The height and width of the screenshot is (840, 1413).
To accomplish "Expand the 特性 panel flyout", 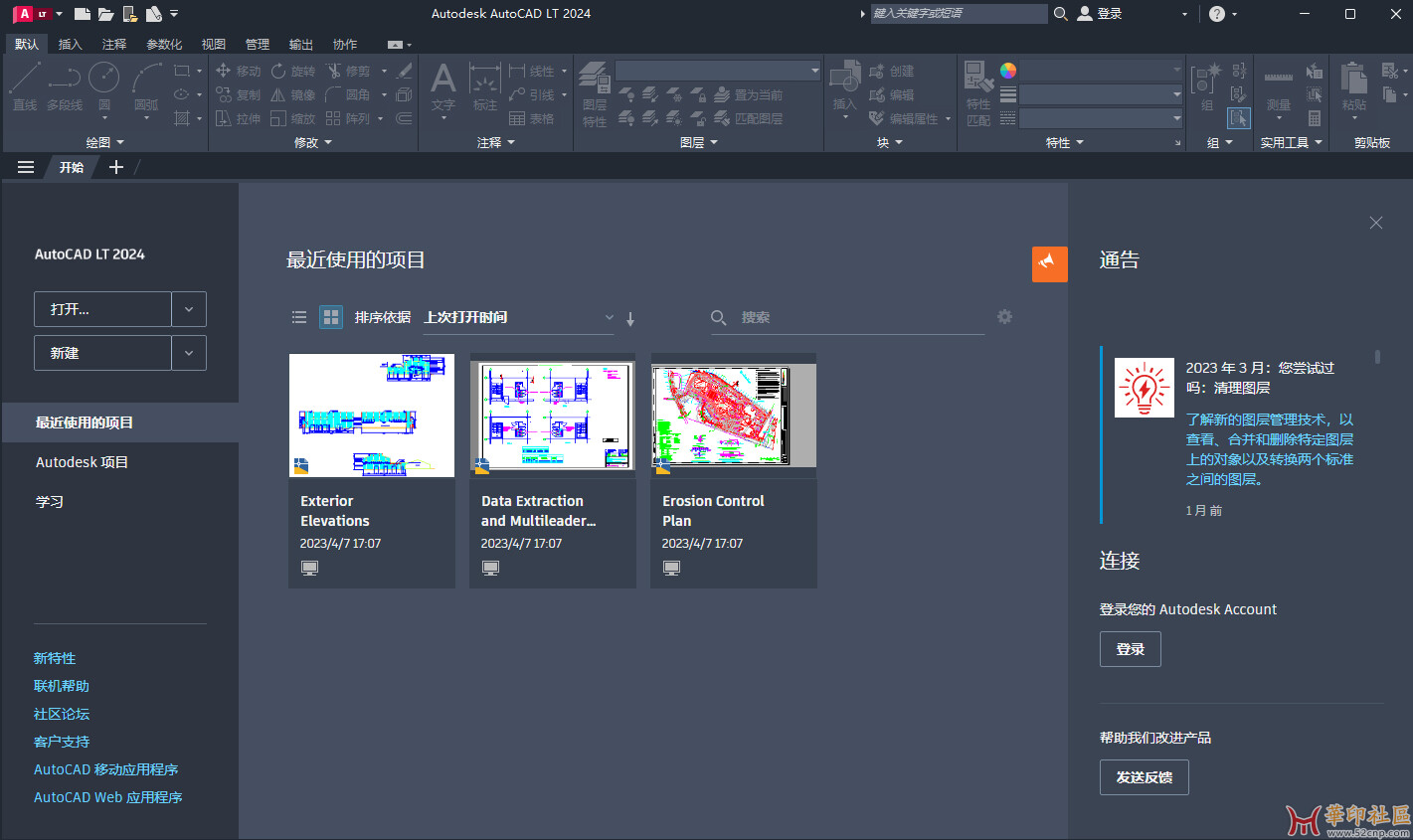I will click(1065, 142).
